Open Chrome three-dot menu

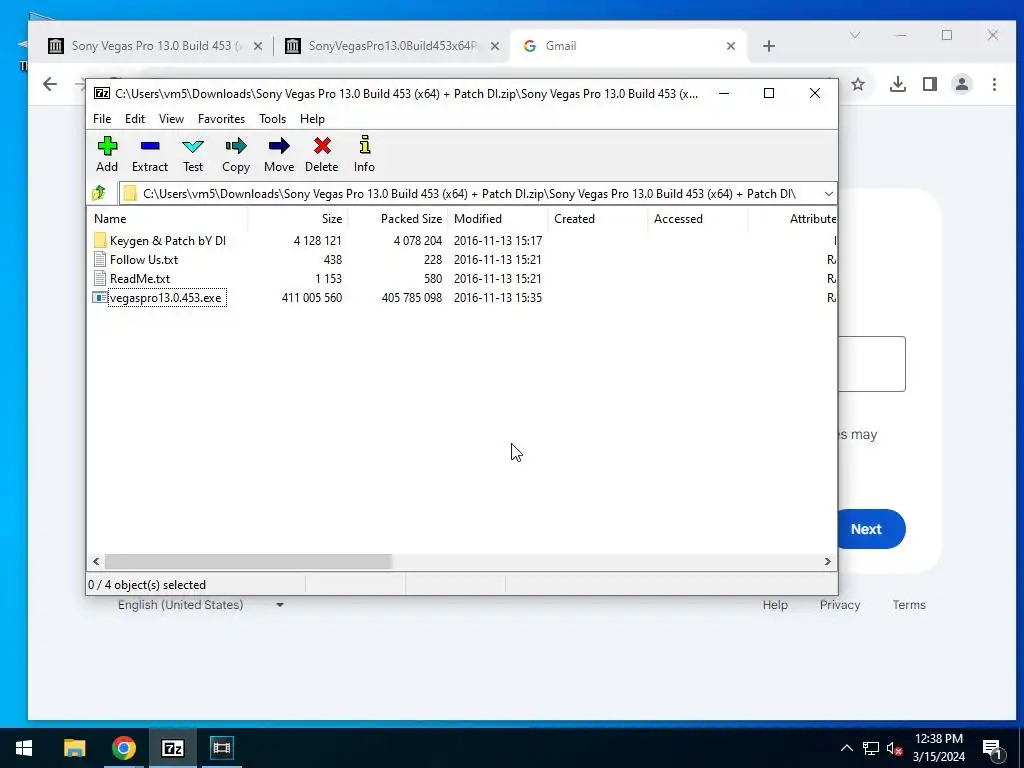[994, 84]
